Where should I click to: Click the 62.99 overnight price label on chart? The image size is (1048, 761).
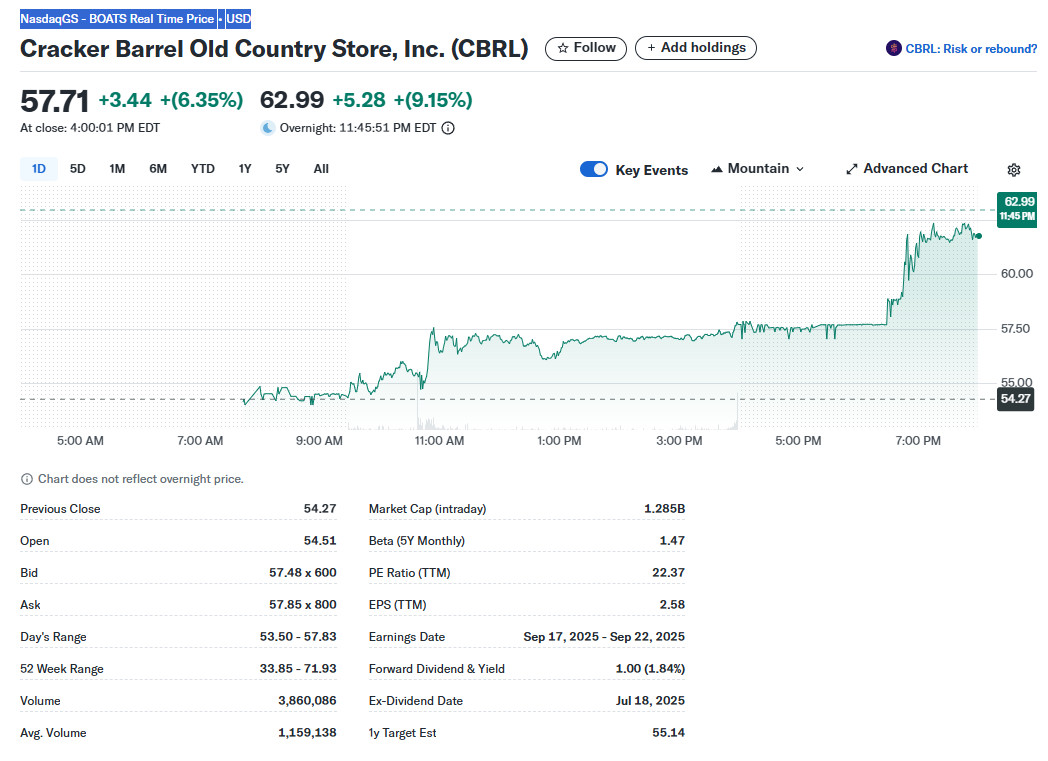[1017, 208]
